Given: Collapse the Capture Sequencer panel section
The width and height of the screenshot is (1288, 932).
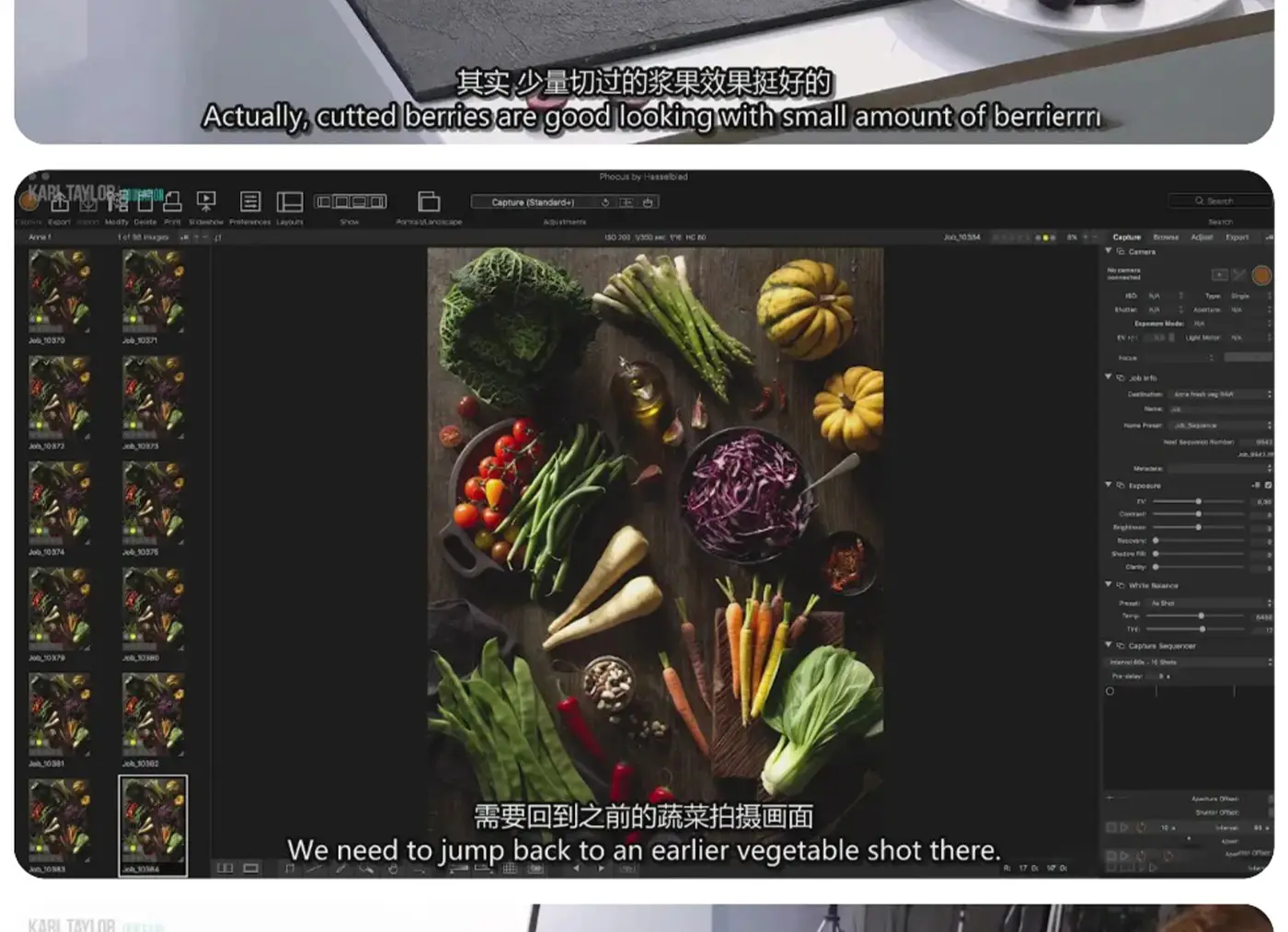Looking at the screenshot, I should point(1109,645).
